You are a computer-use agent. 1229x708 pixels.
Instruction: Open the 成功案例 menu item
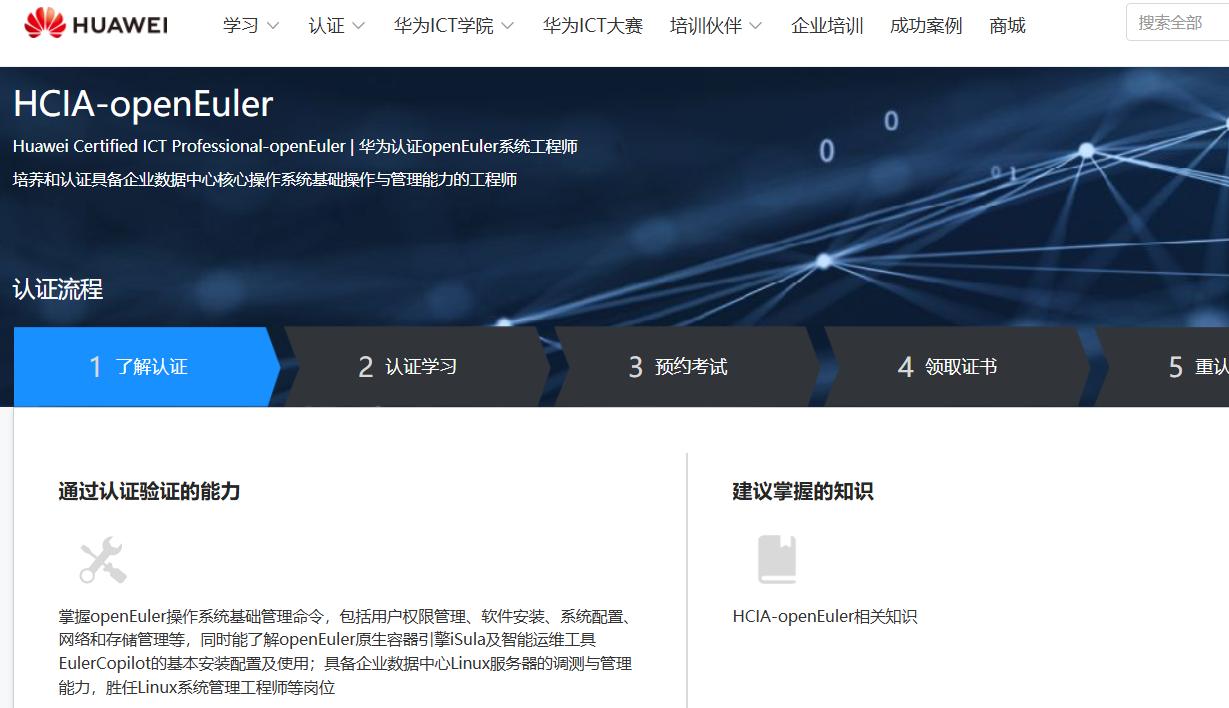[x=926, y=26]
